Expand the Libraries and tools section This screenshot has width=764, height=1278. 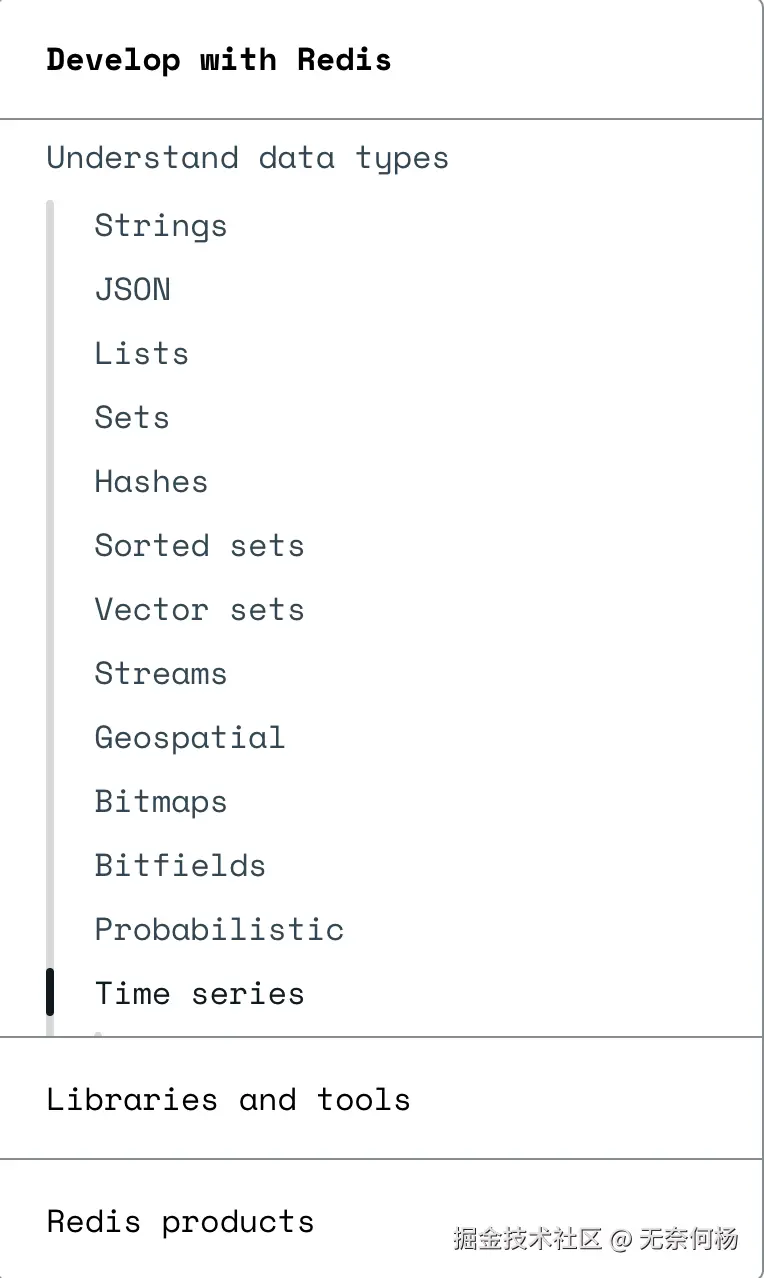[228, 1100]
